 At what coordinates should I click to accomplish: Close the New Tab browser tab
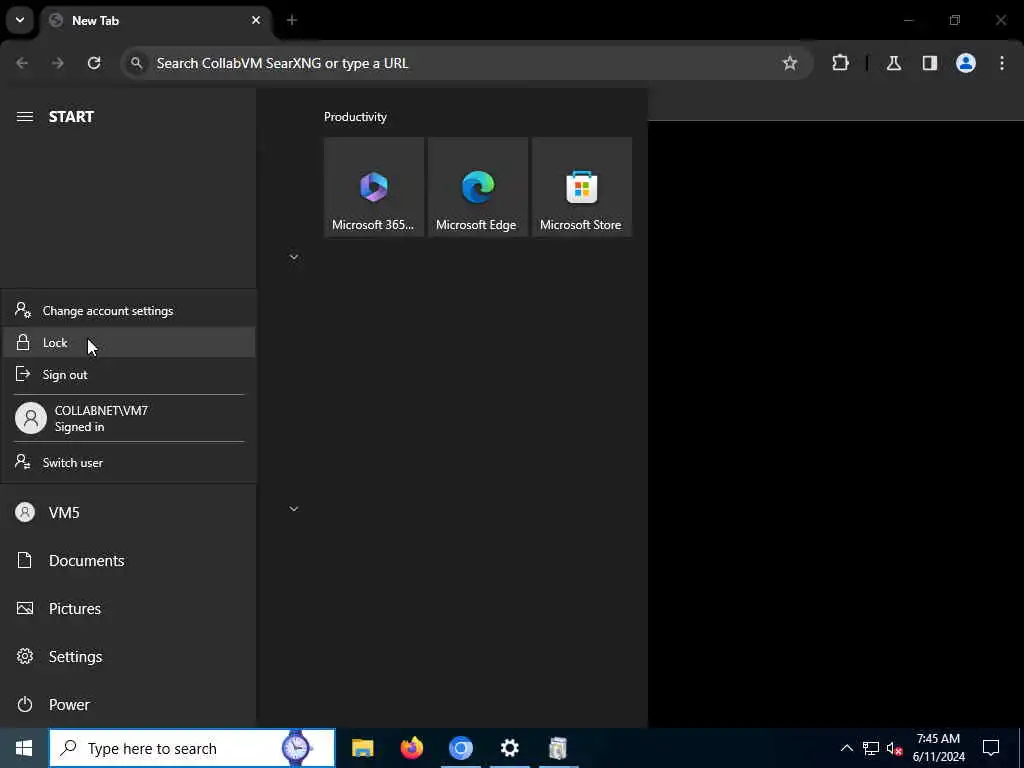point(256,20)
